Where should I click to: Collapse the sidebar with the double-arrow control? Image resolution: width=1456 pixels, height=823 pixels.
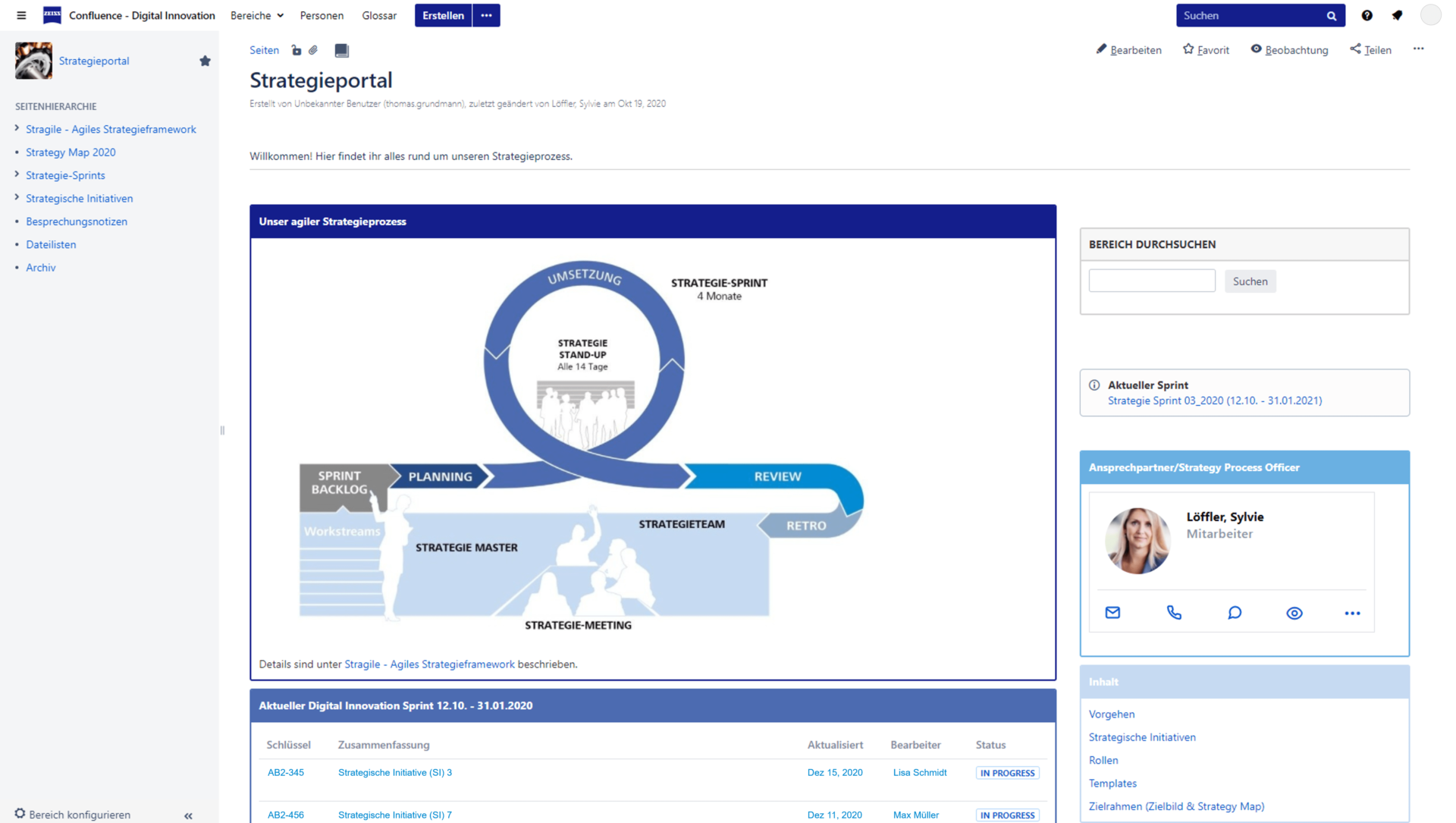[x=188, y=816]
